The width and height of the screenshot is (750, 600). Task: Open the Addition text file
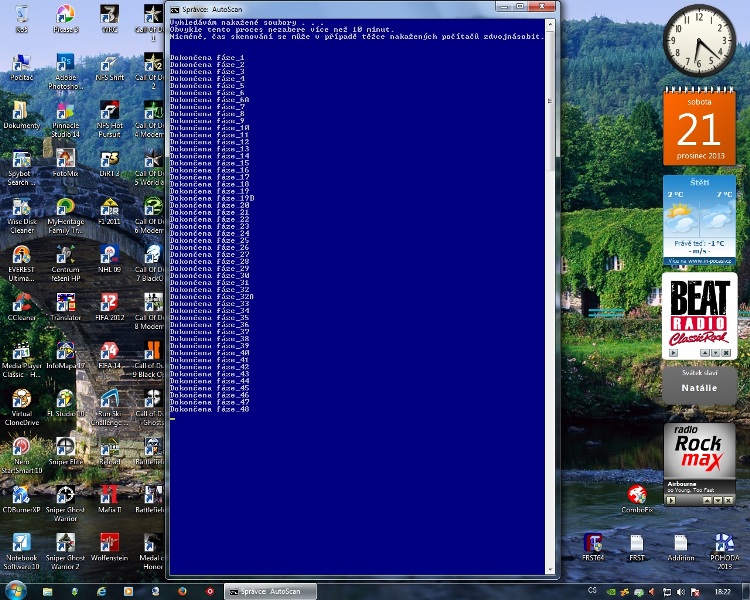(x=680, y=544)
